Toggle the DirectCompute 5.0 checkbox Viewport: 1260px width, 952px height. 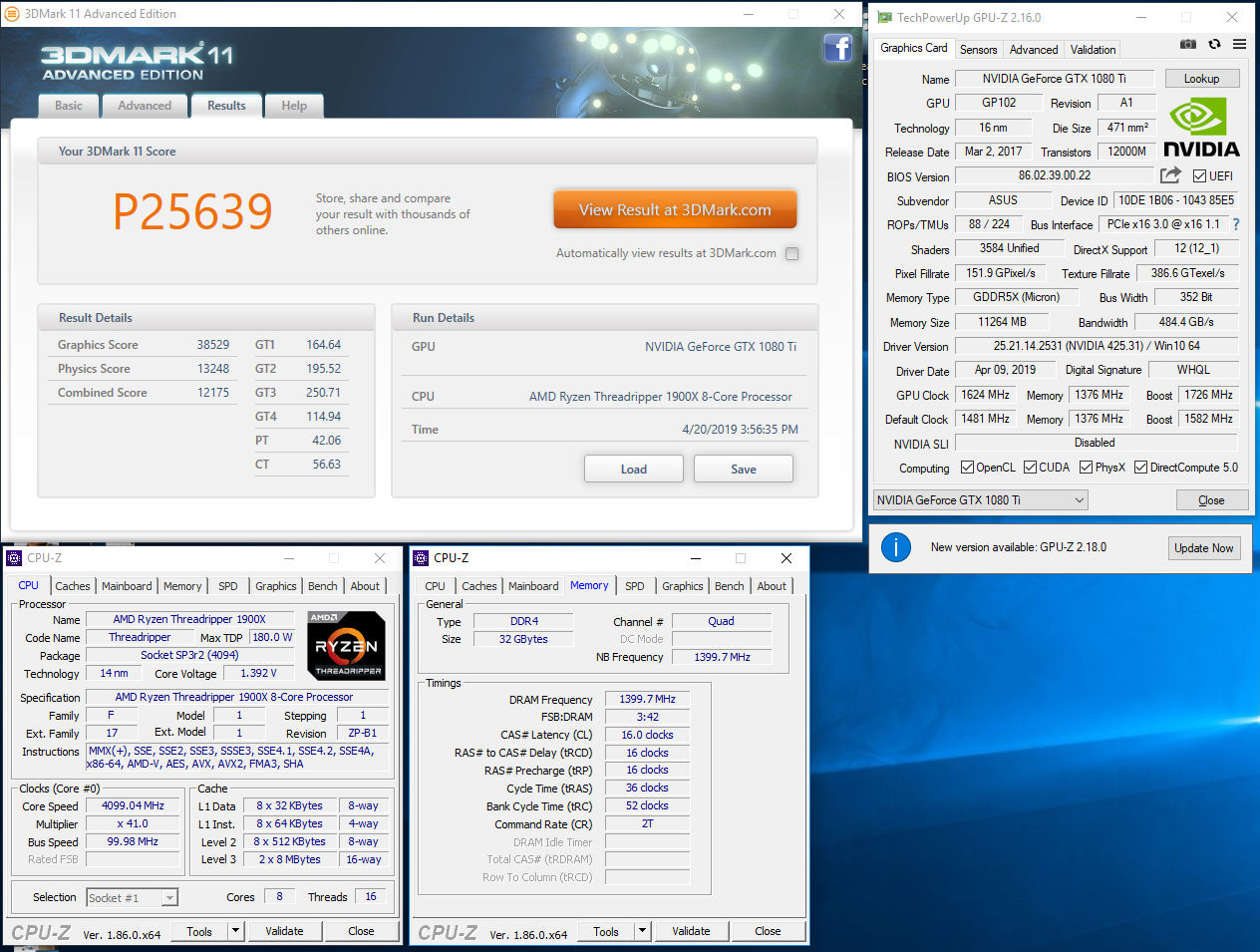pyautogui.click(x=1140, y=468)
